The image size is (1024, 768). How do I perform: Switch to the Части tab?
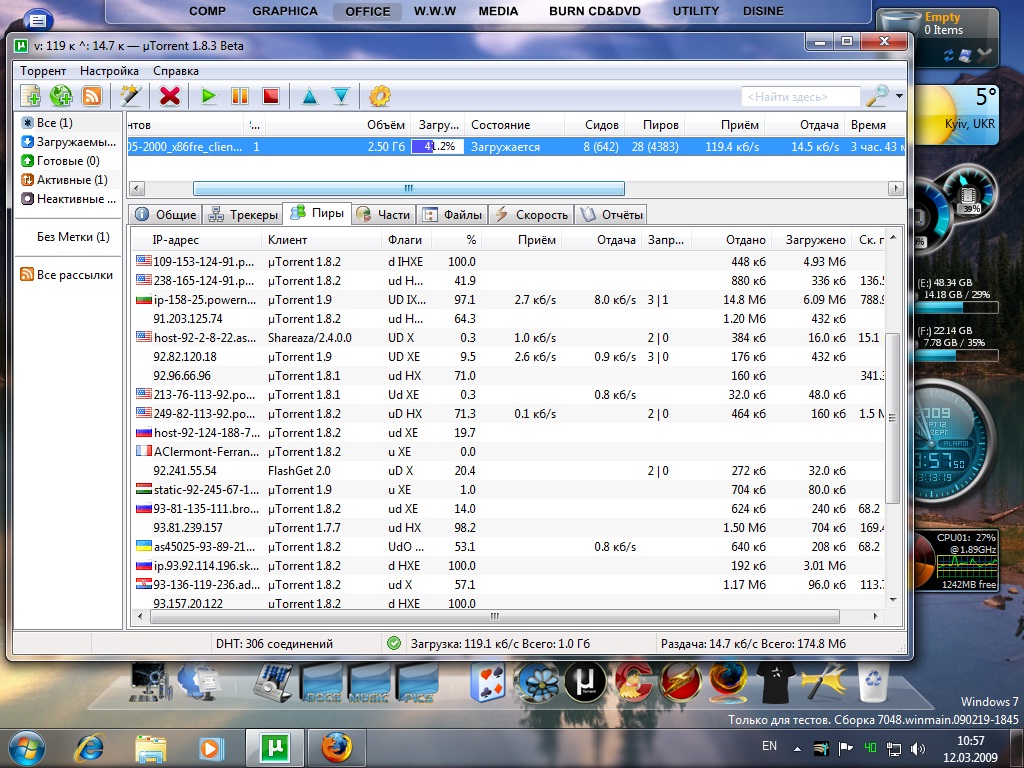pyautogui.click(x=383, y=214)
